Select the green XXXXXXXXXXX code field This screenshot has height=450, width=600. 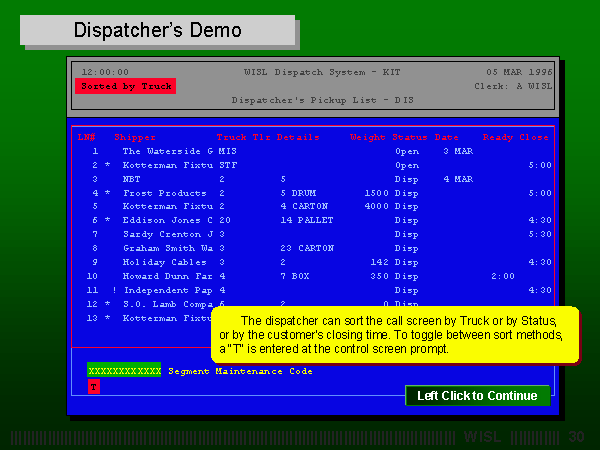point(124,370)
